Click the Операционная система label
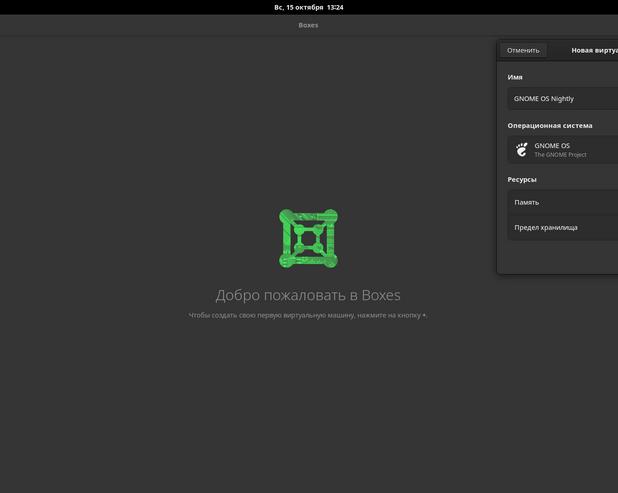The height and width of the screenshot is (493, 618). pos(550,126)
